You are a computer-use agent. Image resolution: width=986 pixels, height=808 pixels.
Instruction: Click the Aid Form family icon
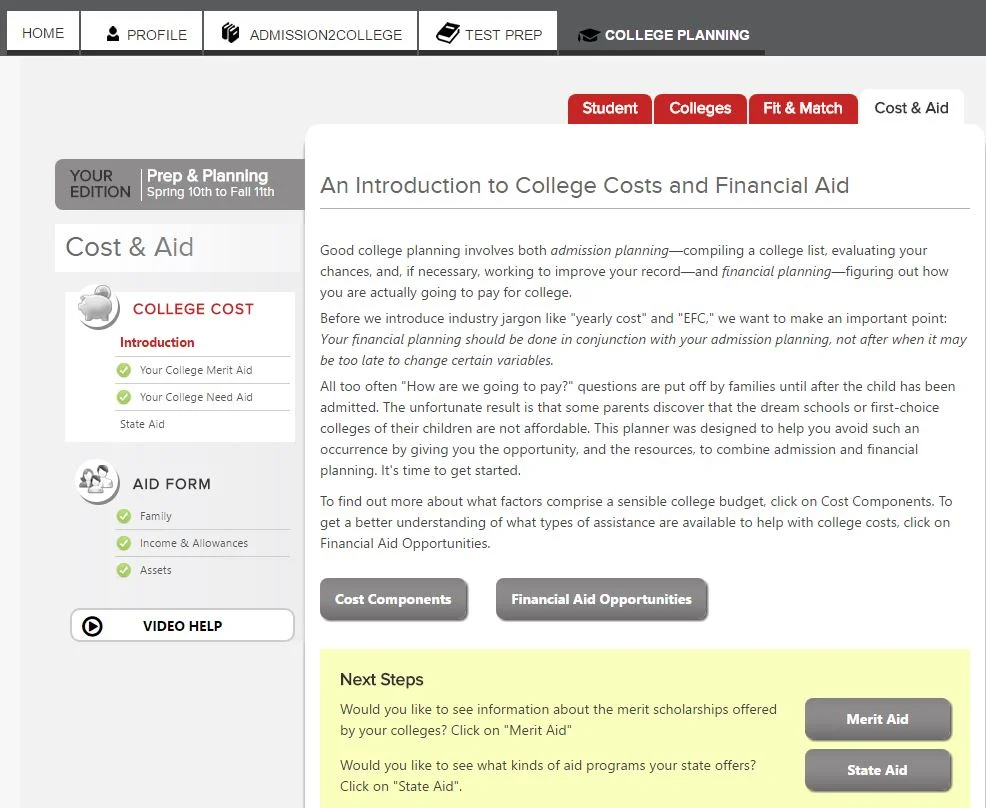97,482
